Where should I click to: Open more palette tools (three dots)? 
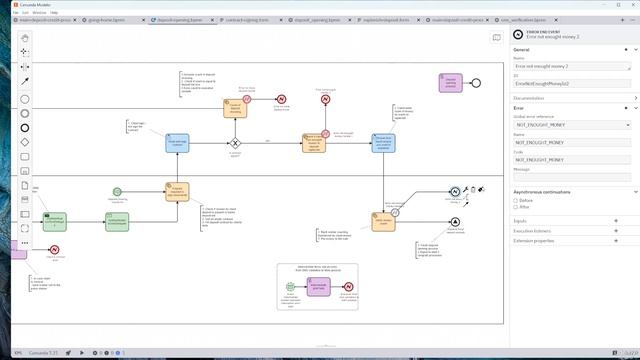coord(25,243)
